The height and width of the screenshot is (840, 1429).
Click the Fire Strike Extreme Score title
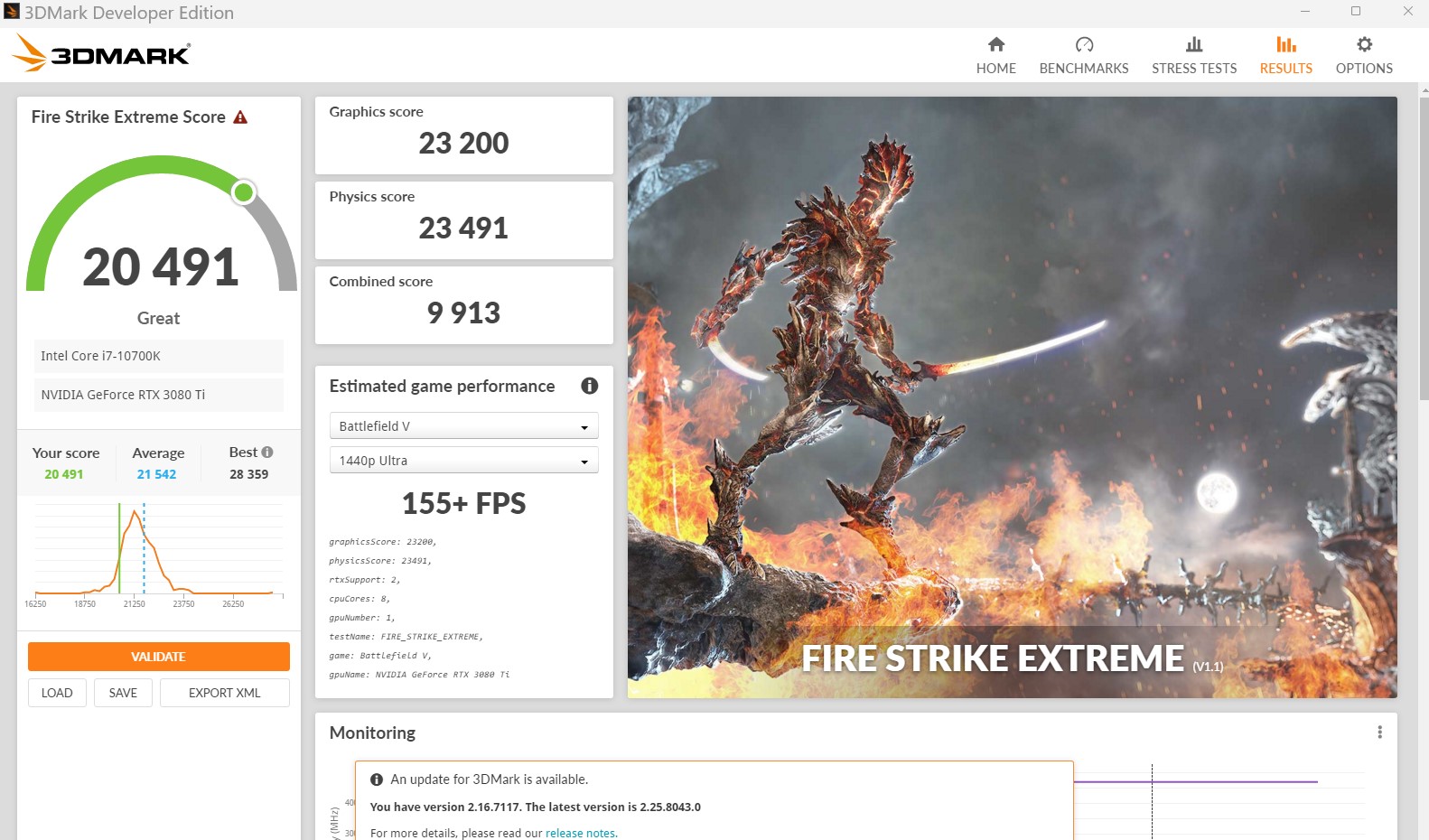pos(128,117)
